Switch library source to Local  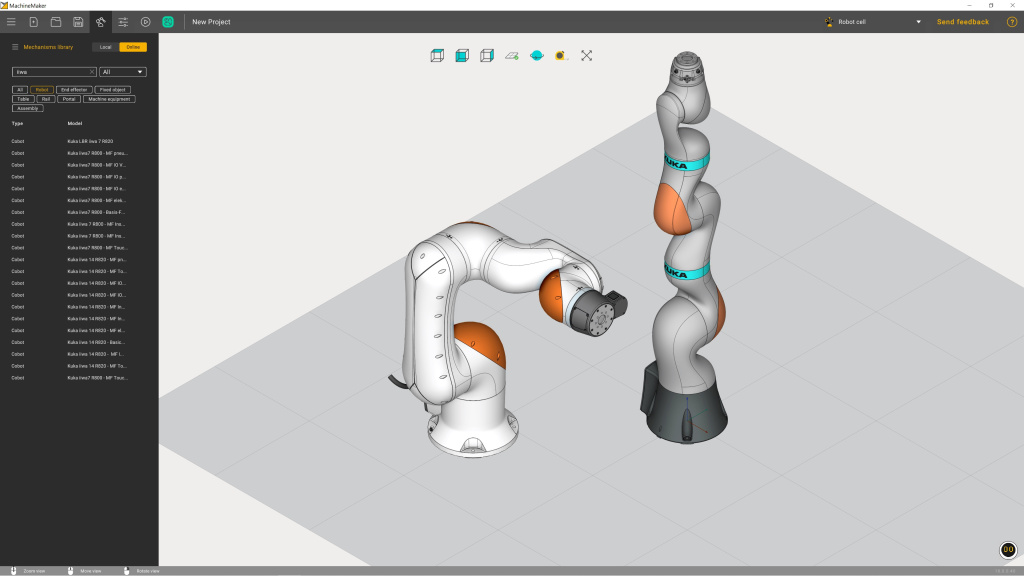click(x=105, y=47)
